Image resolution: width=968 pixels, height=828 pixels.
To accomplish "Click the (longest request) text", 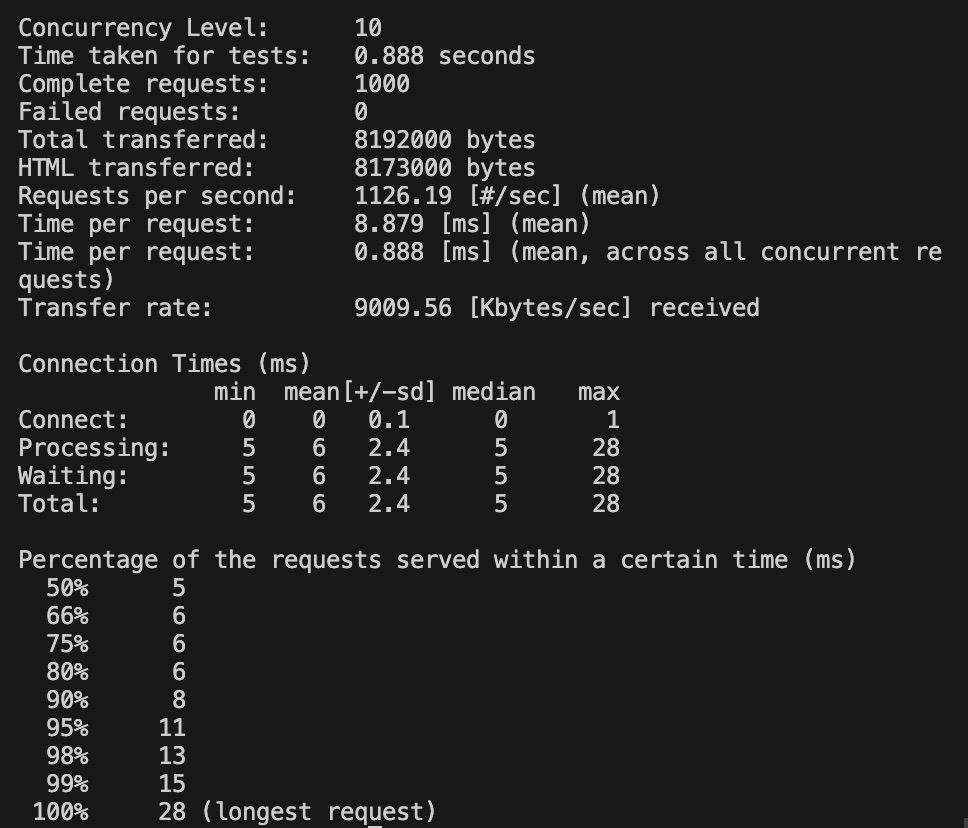I will (x=319, y=812).
